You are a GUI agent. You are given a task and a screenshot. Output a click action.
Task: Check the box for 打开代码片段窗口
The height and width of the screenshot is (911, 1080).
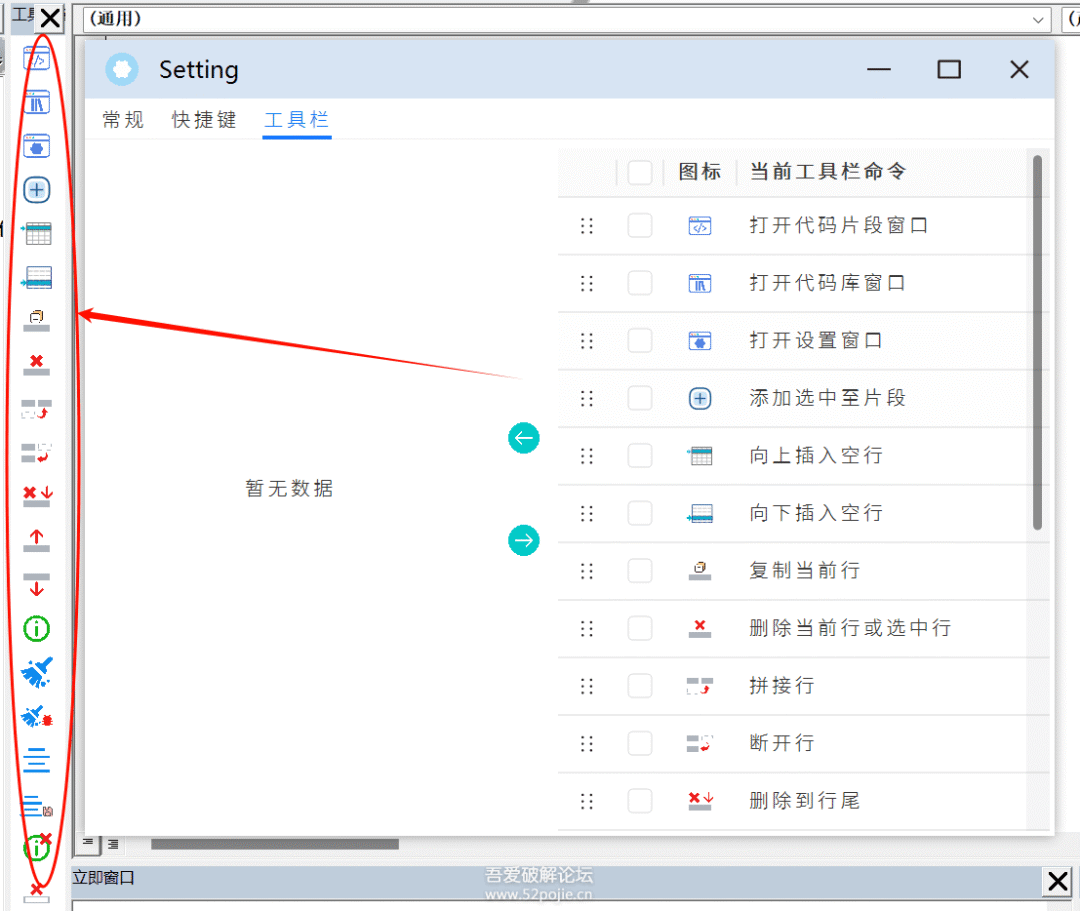[x=640, y=226]
